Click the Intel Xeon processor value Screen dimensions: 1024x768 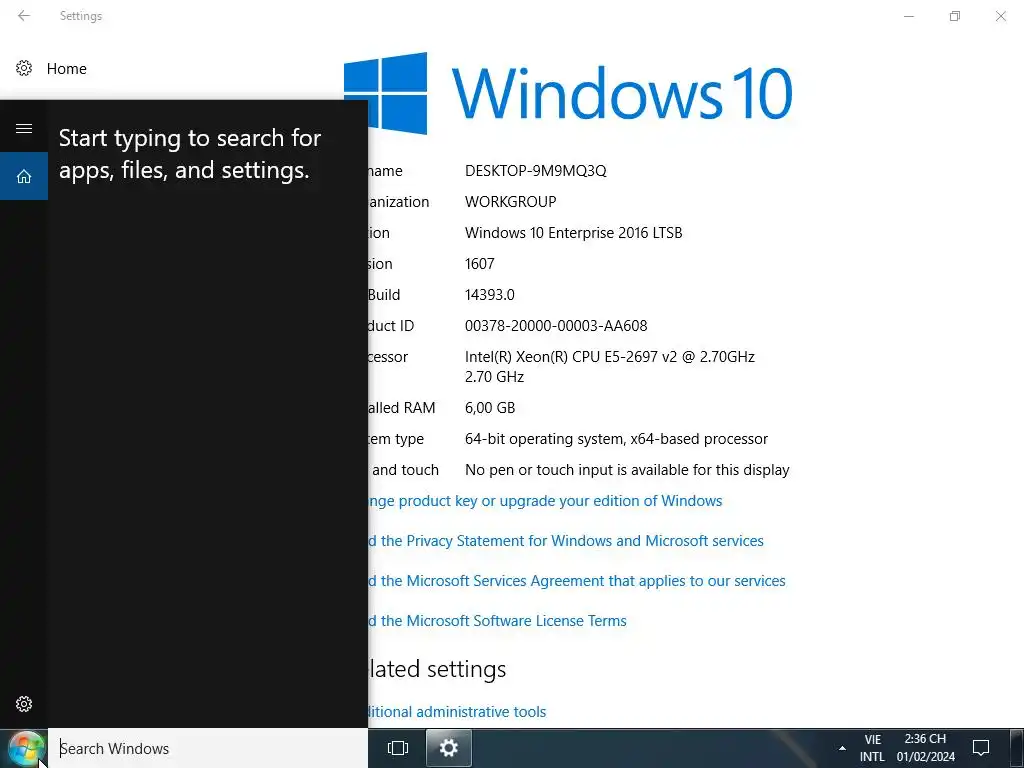coord(610,366)
